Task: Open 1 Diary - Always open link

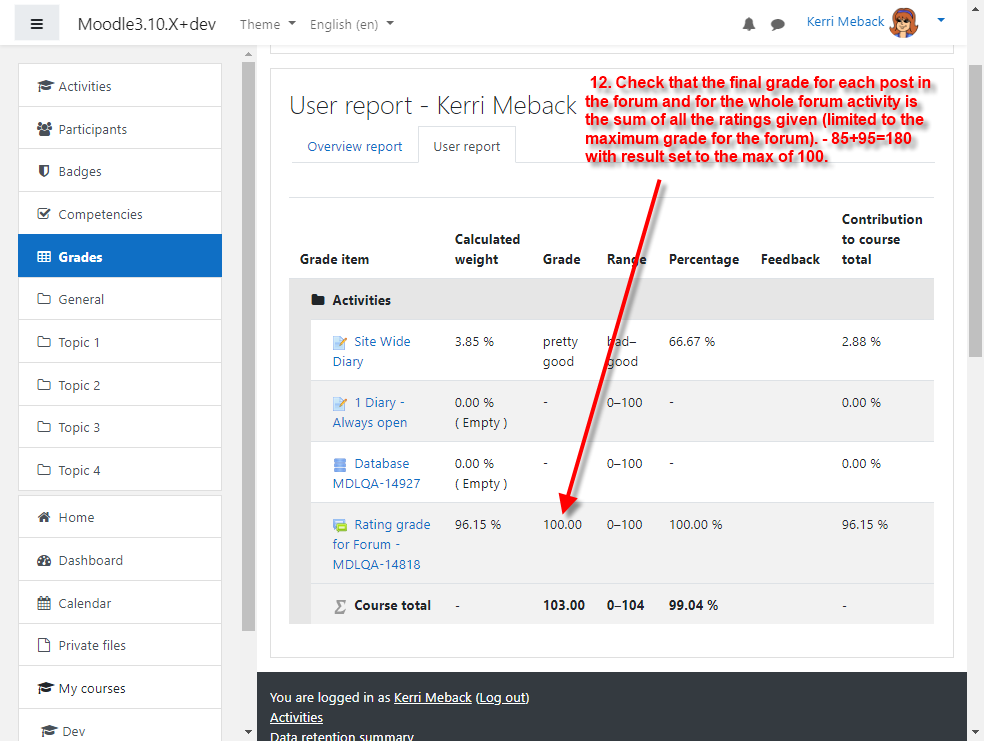Action: click(x=370, y=412)
